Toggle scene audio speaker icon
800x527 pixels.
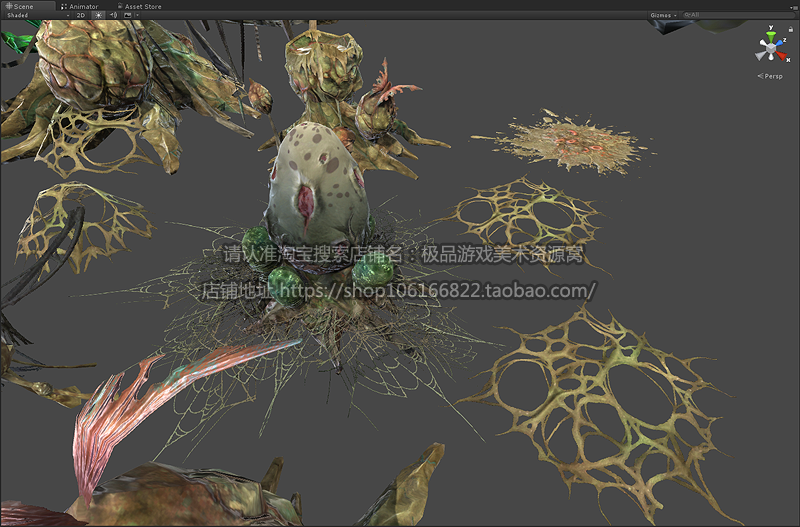(x=113, y=15)
